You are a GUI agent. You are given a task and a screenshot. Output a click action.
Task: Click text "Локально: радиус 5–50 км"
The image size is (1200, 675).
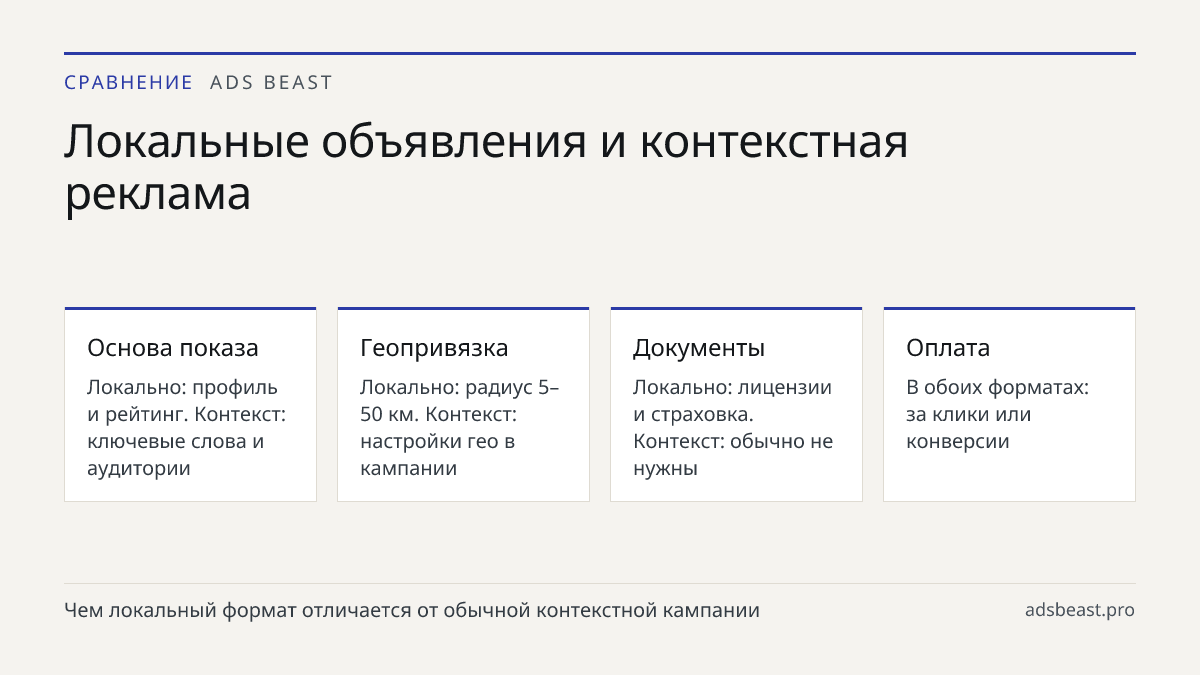point(460,400)
